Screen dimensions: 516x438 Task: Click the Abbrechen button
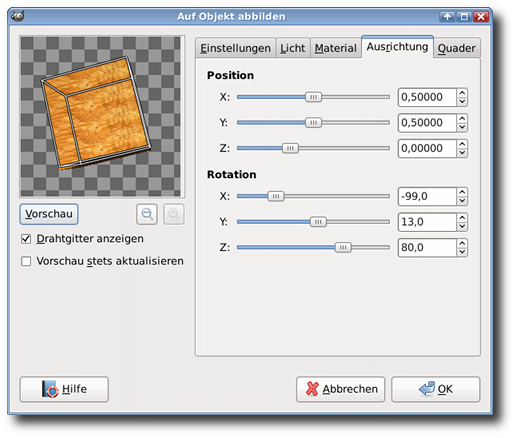click(x=341, y=389)
